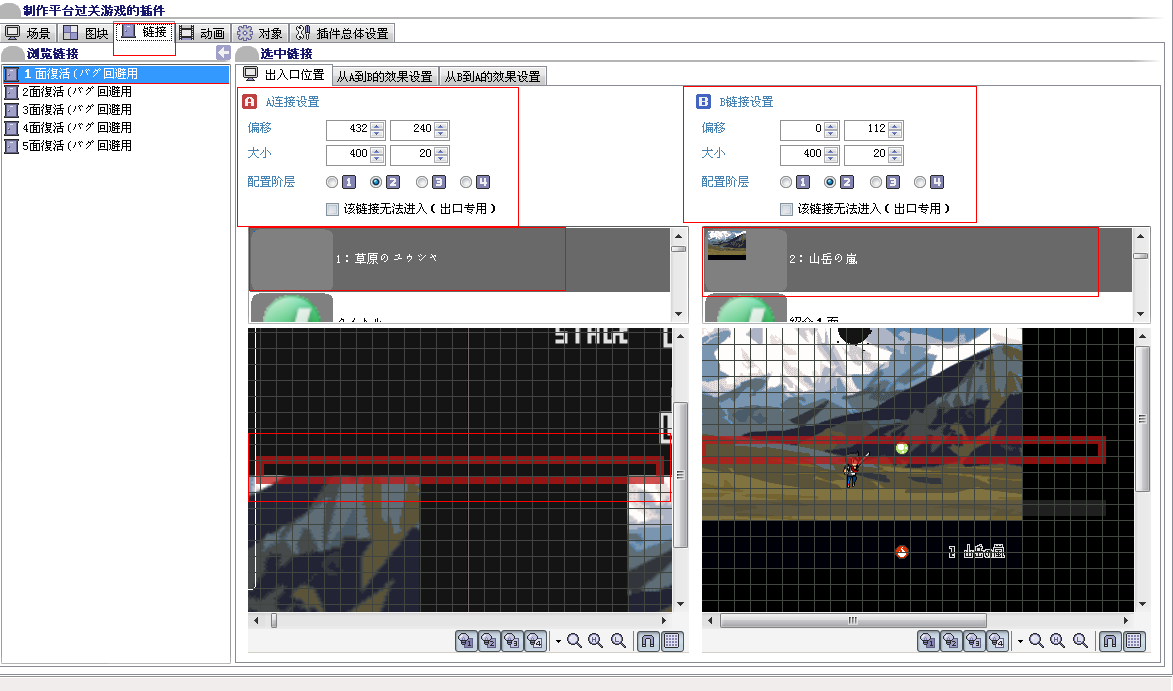Image resolution: width=1173 pixels, height=691 pixels.
Task: Open the 场景 tab
Action: tap(28, 33)
